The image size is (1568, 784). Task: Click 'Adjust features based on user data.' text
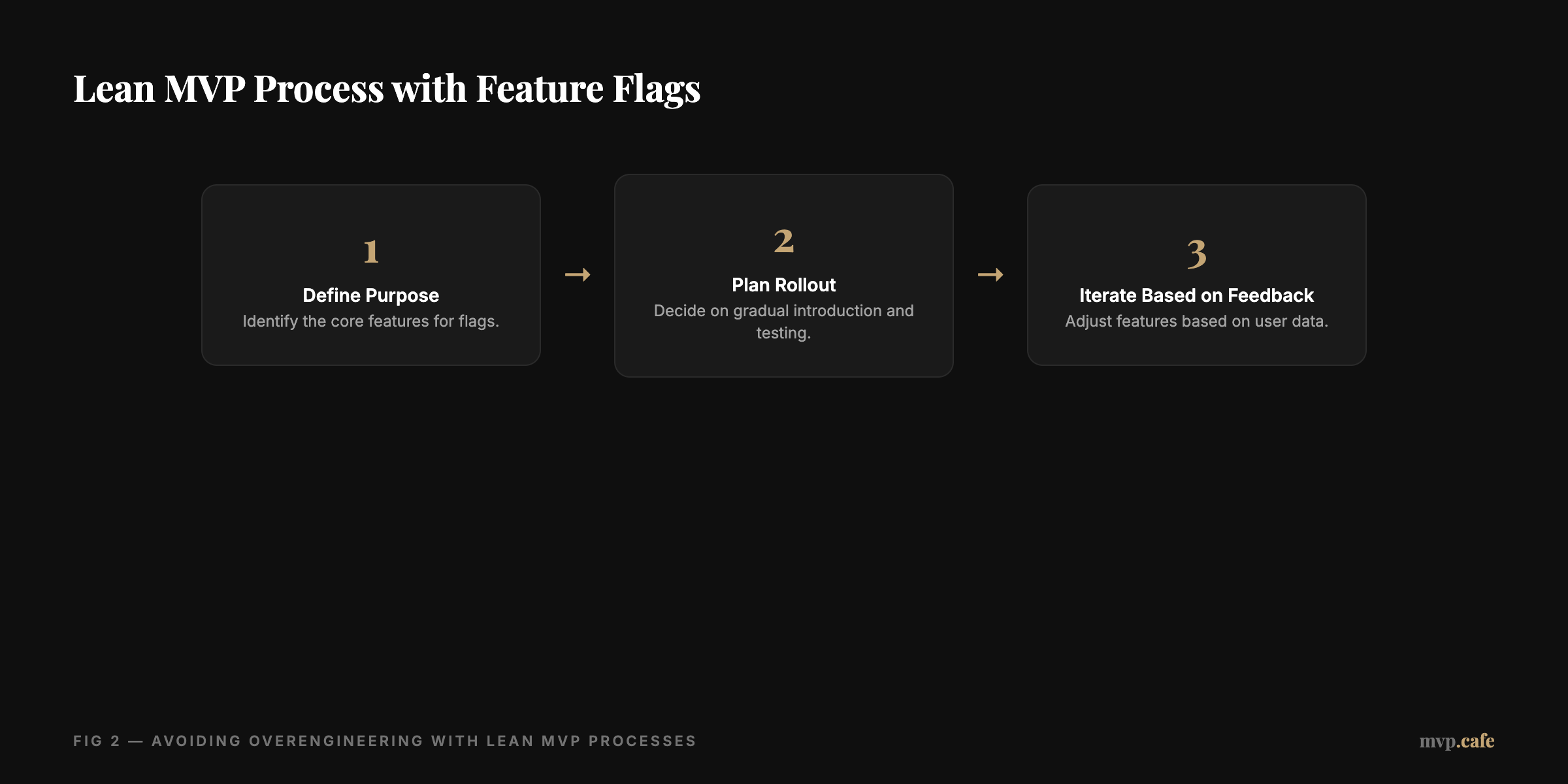(1196, 321)
